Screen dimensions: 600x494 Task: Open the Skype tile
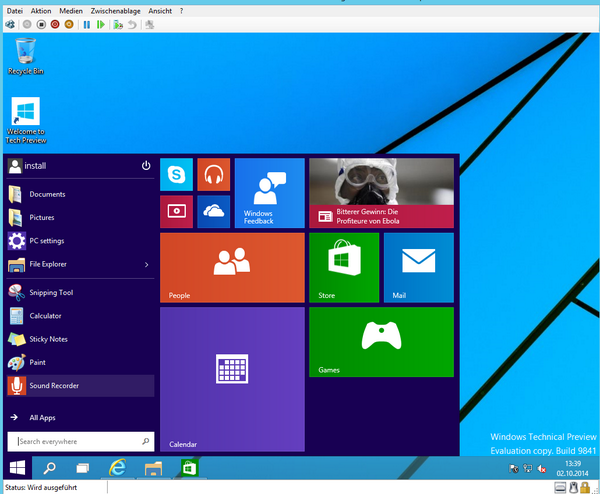[176, 174]
